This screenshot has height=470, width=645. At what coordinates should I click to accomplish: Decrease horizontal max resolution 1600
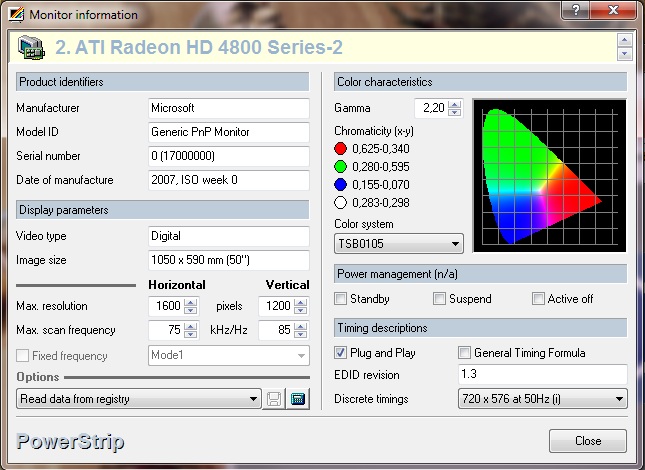190,310
